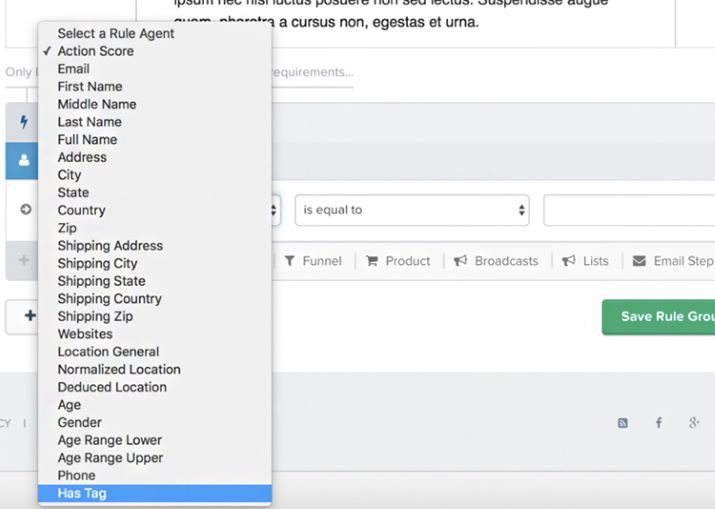715x509 pixels.
Task: Pick the City option
Action: (x=155, y=175)
